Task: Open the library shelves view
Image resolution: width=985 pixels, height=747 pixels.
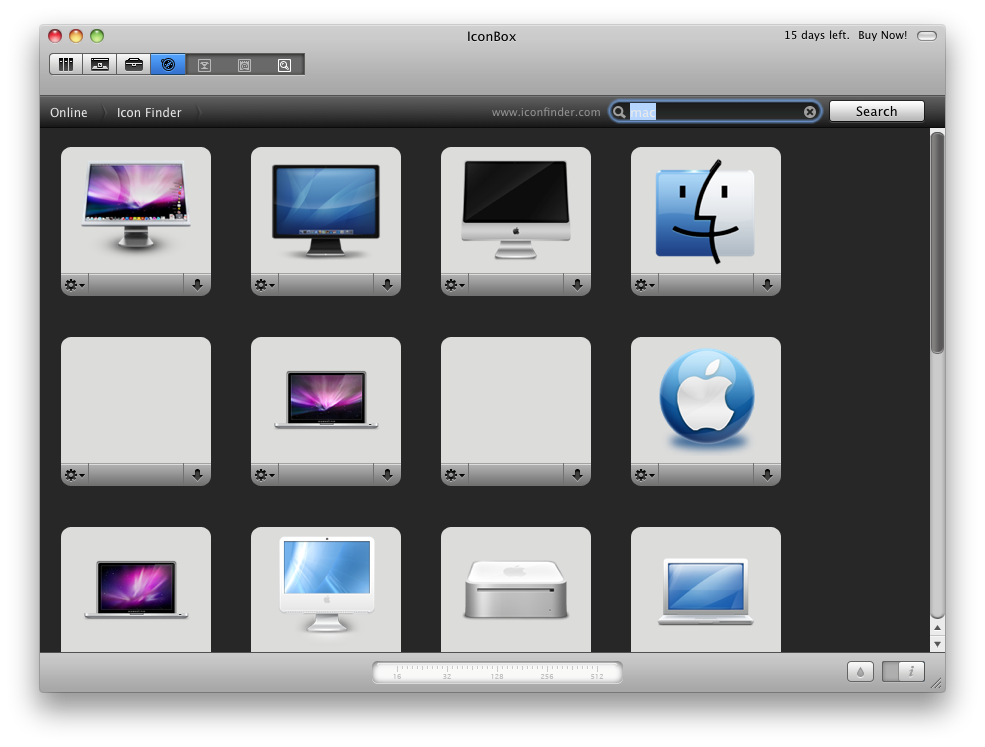Action: coord(66,65)
